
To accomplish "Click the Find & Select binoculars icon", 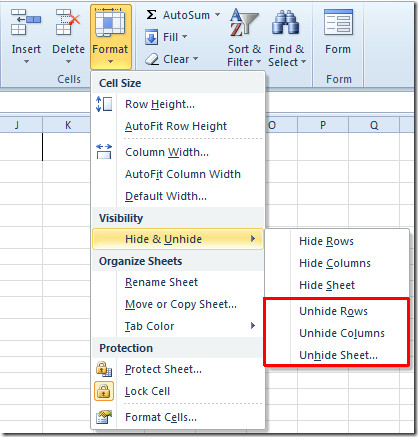I will (285, 22).
